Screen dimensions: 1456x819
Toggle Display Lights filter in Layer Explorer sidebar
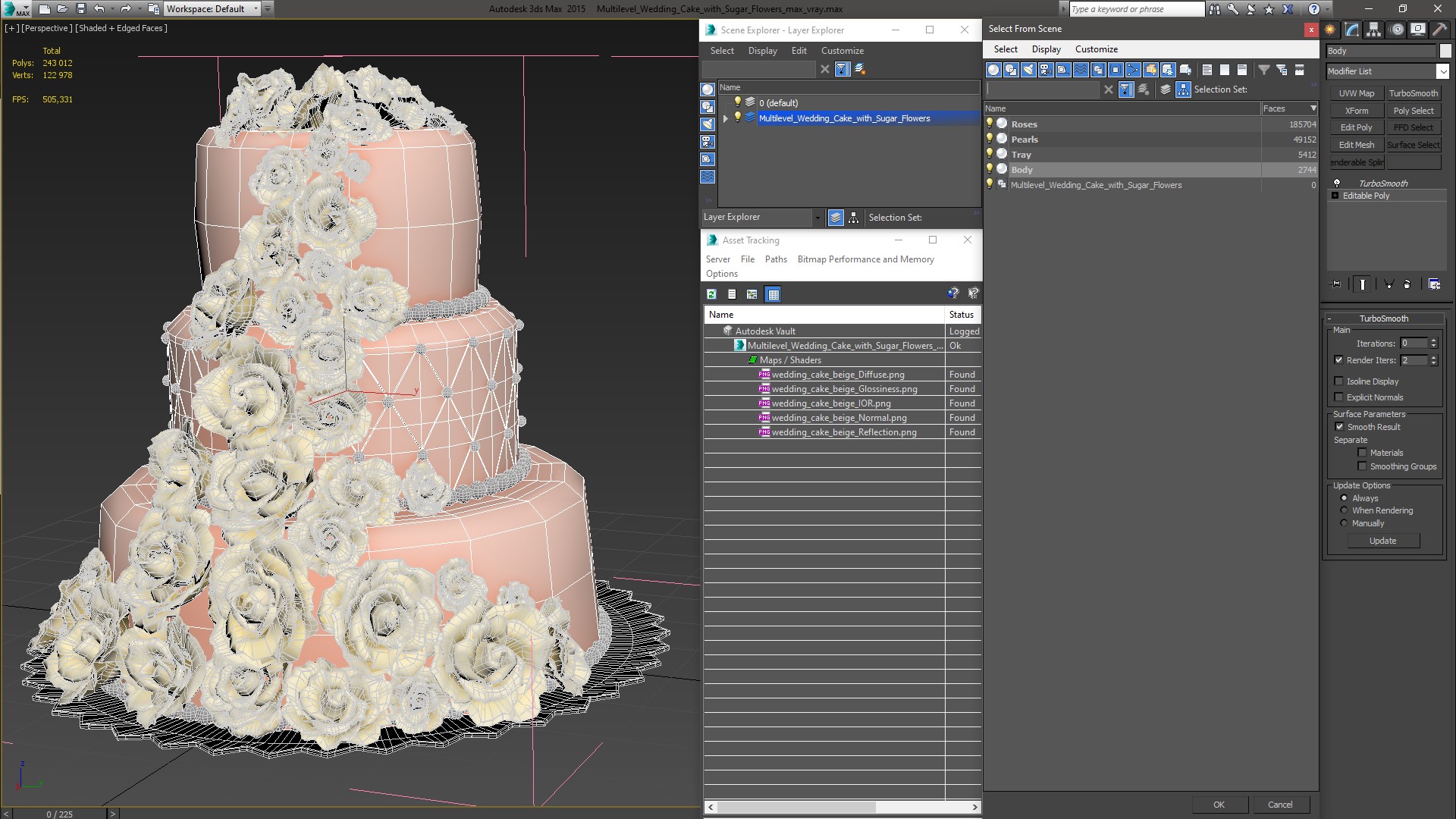(708, 124)
